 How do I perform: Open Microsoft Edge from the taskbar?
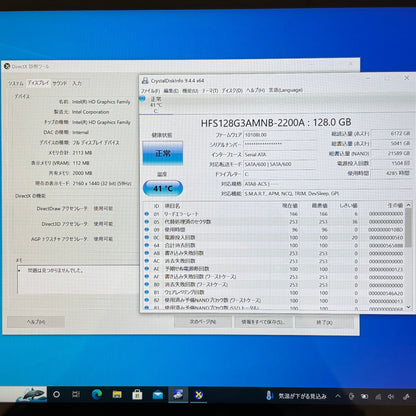97,395
